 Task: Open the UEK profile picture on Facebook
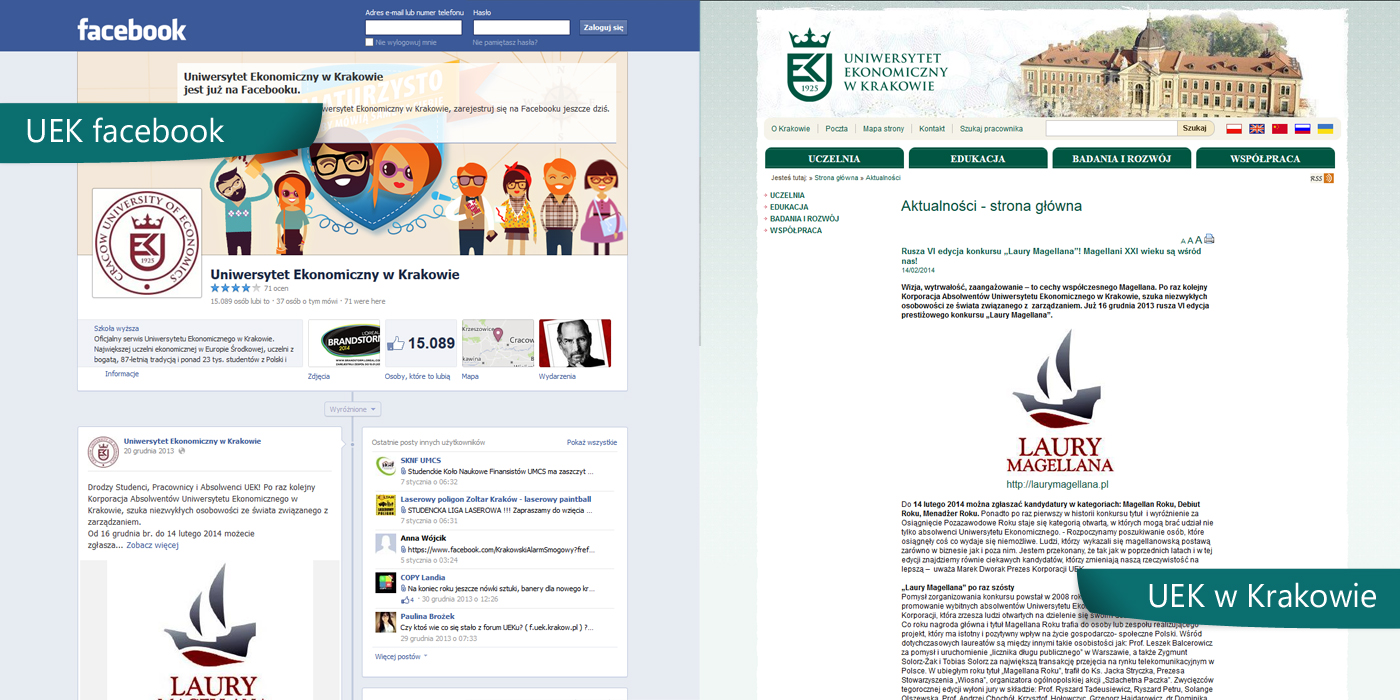pyautogui.click(x=147, y=243)
